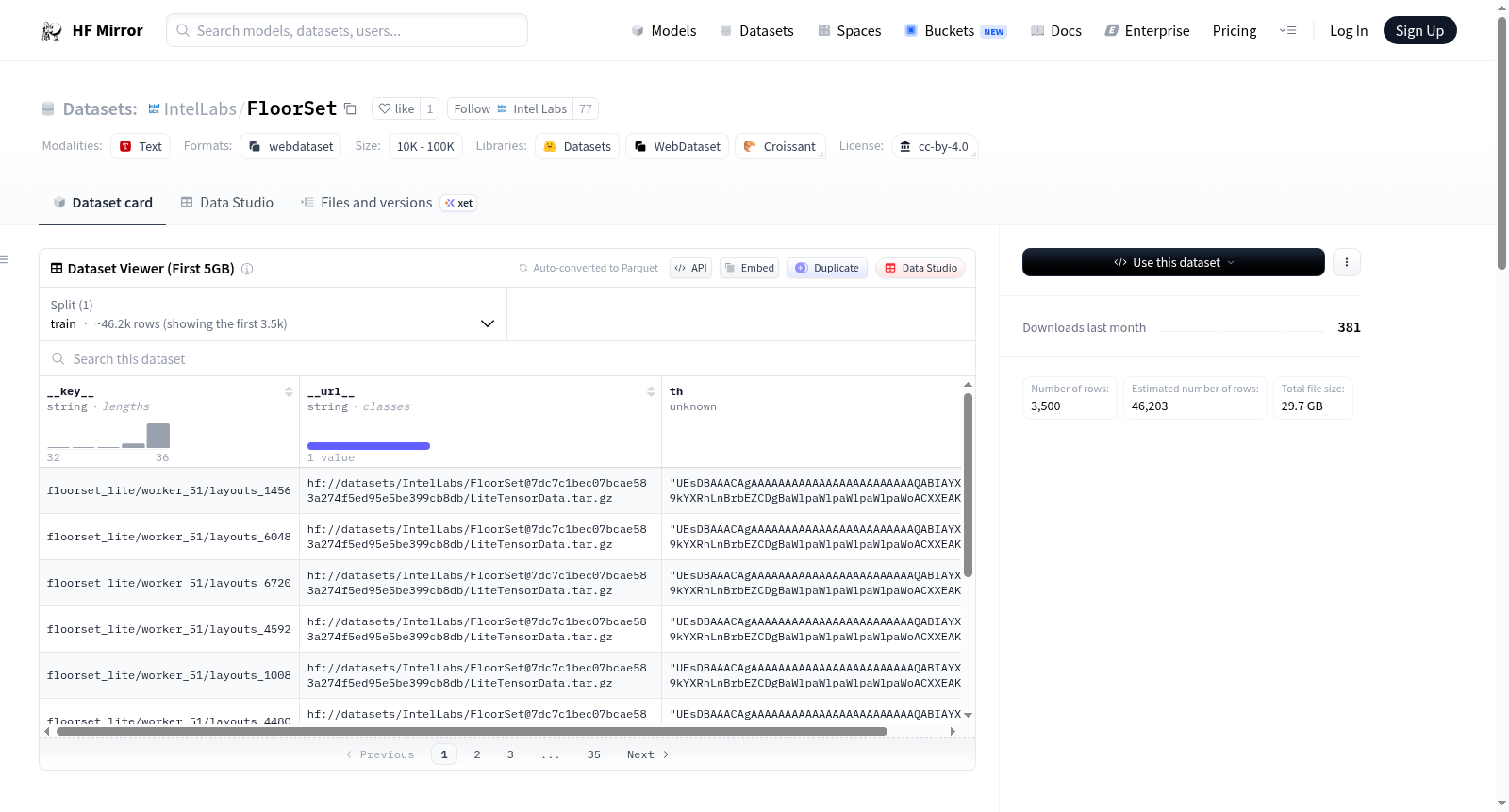Viewport: 1509px width, 812px height.
Task: Select the Datasets library tag
Action: tap(577, 146)
